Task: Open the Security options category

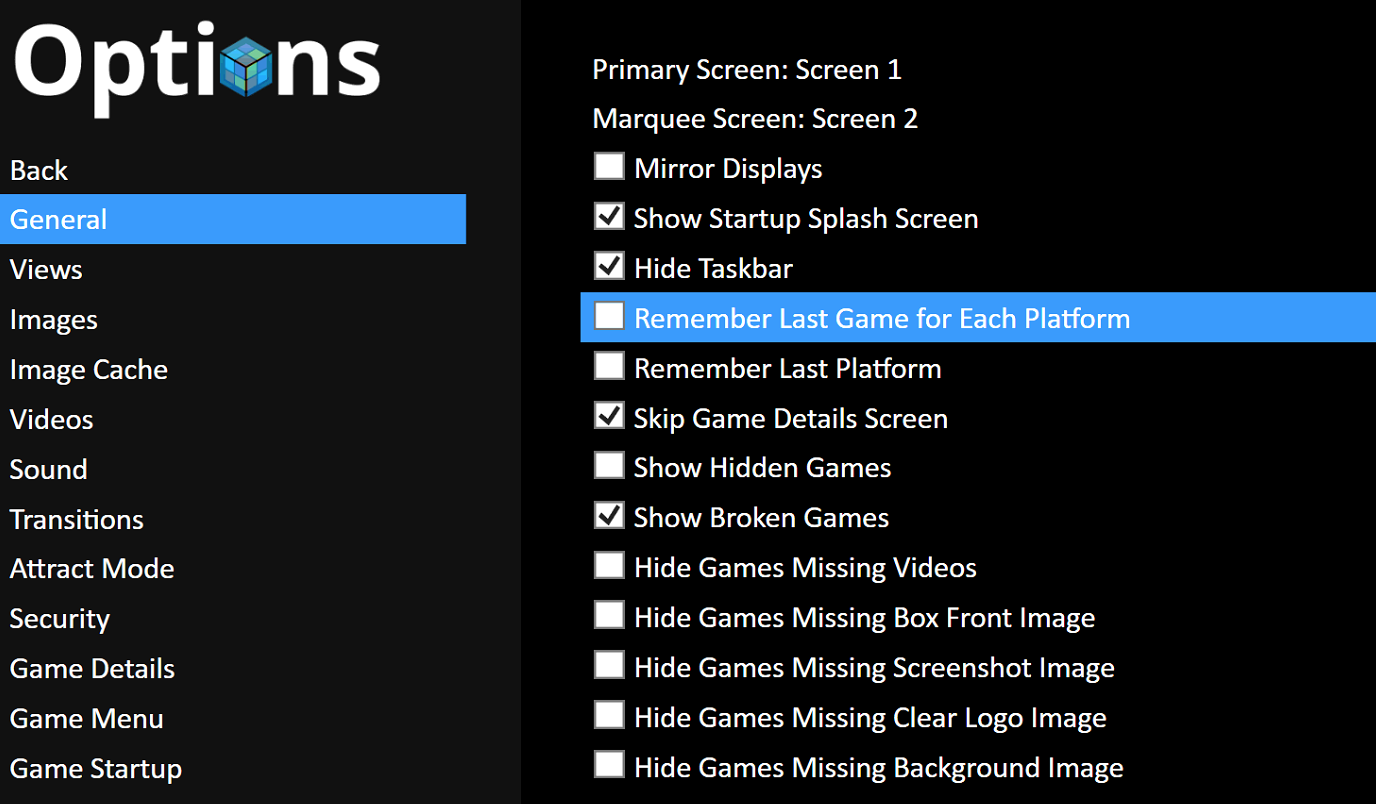Action: tap(60, 619)
